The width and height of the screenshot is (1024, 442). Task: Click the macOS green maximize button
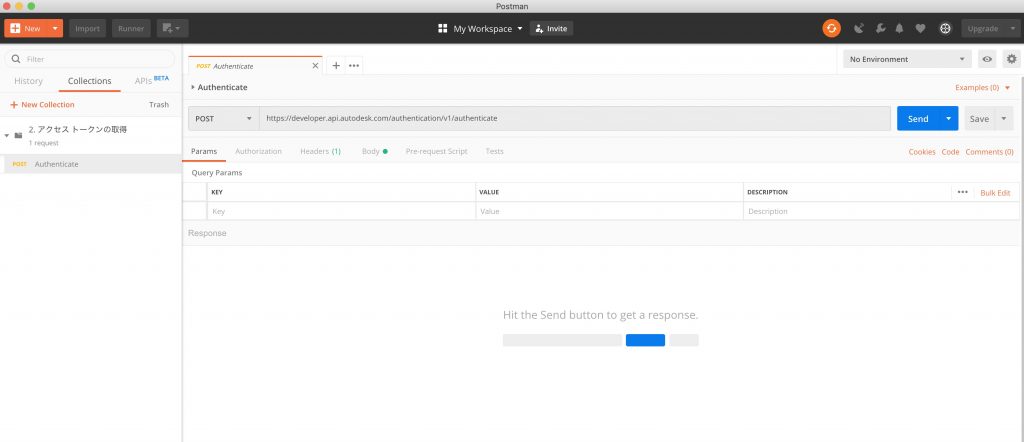31,6
